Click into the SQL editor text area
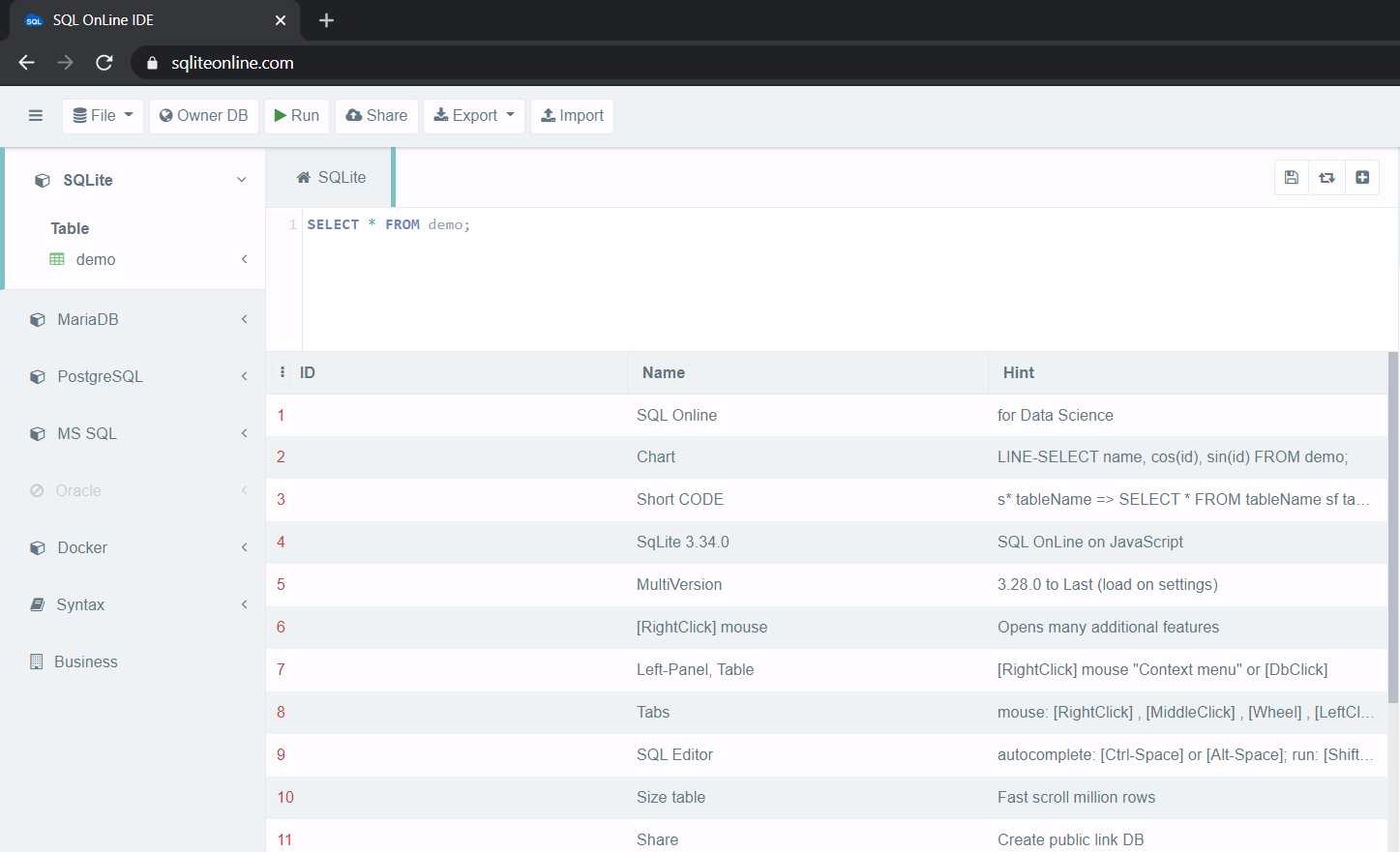This screenshot has width=1400, height=852. pos(849,279)
